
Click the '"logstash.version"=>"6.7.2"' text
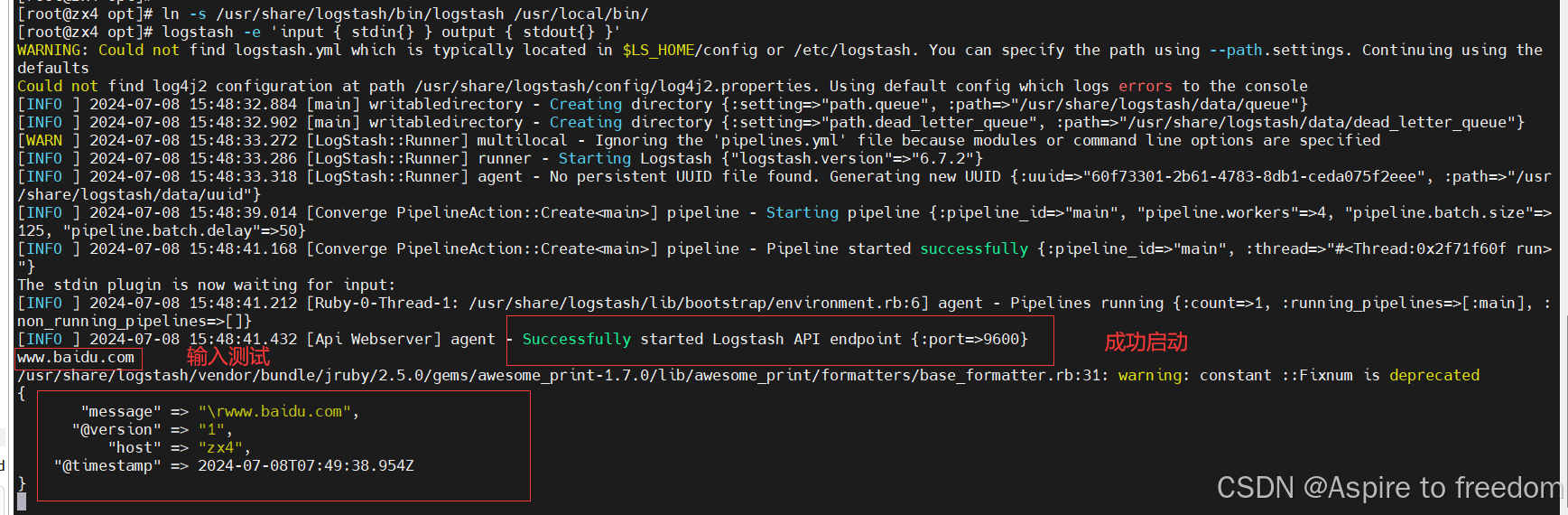852,158
